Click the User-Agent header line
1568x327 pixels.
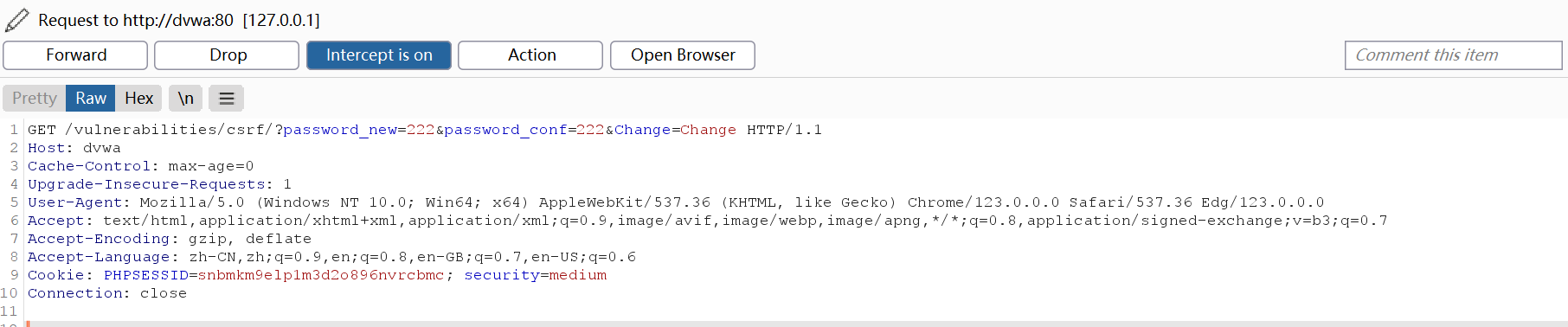(676, 202)
